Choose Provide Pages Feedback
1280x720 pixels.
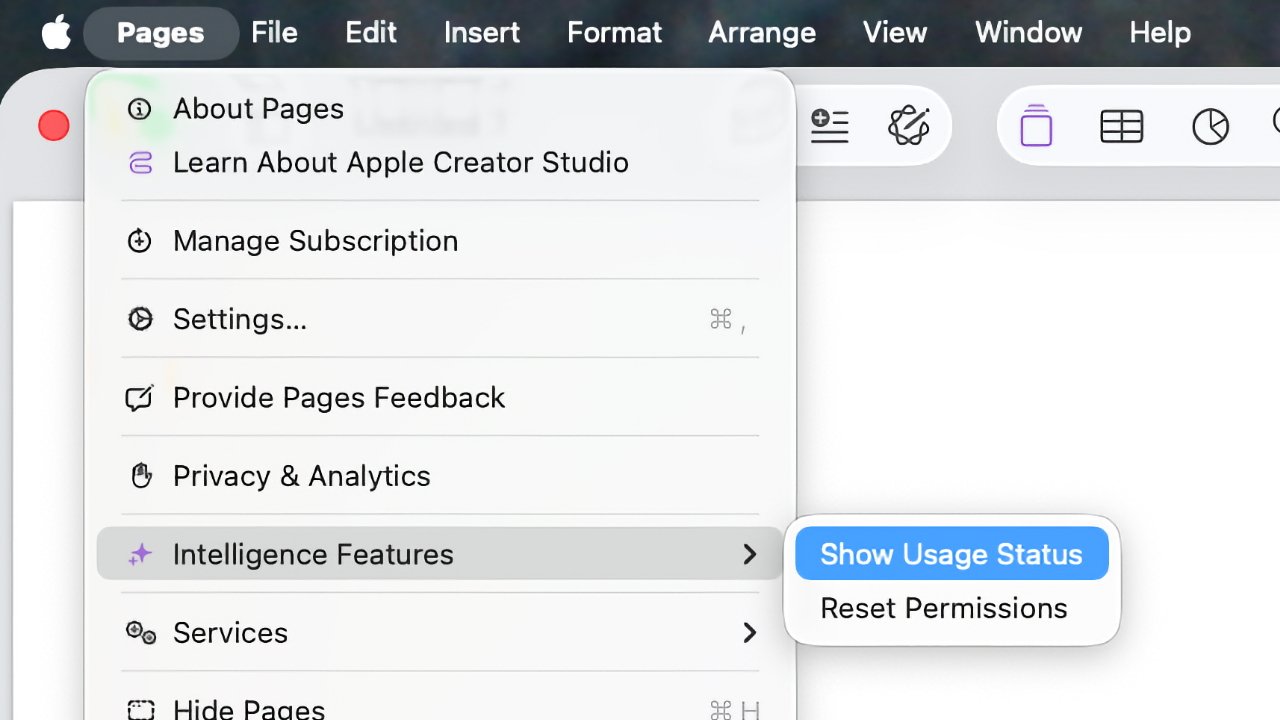tap(338, 398)
